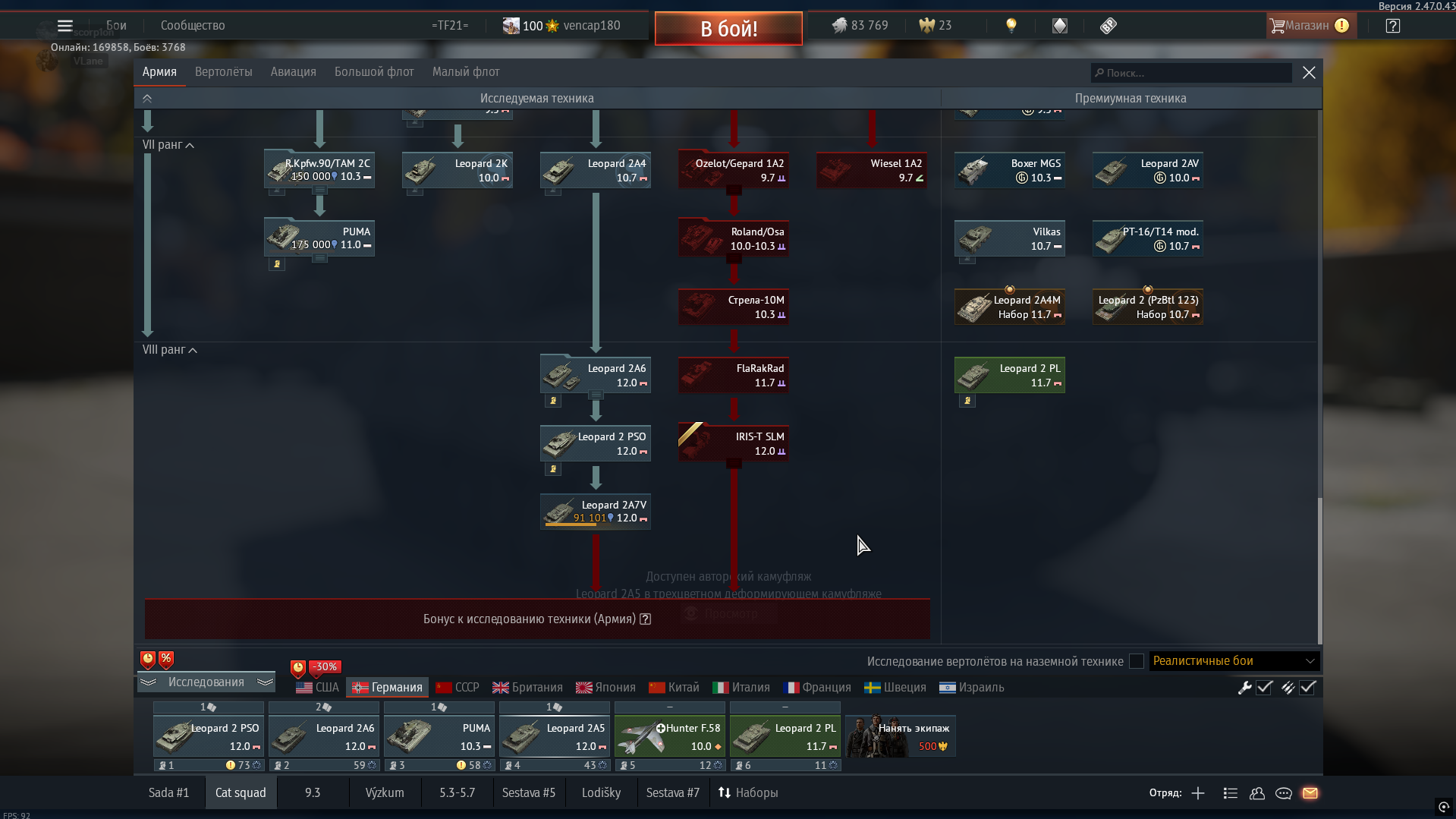This screenshot has height=819, width=1456.
Task: Select the Германия nation tab
Action: coord(388,688)
